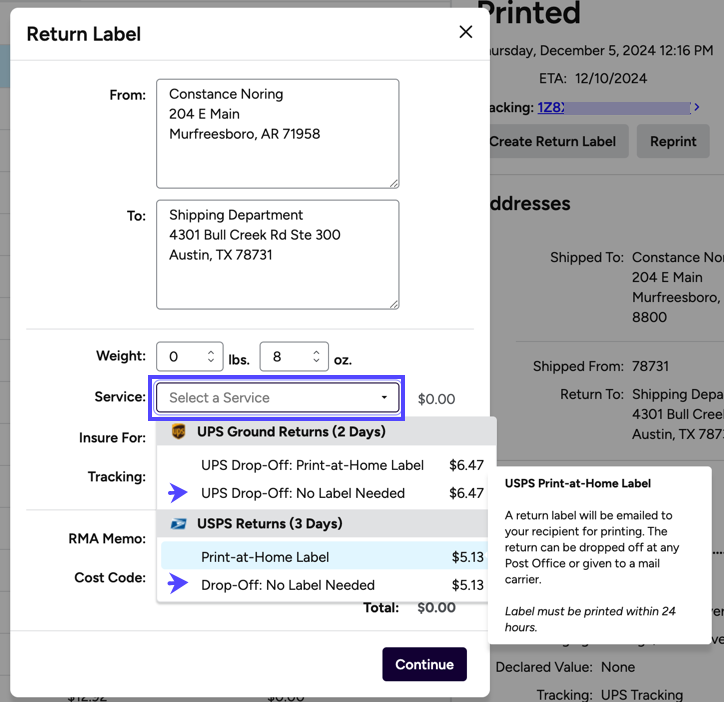
Task: Click chevron icon next to tracking number
Action: click(x=697, y=107)
